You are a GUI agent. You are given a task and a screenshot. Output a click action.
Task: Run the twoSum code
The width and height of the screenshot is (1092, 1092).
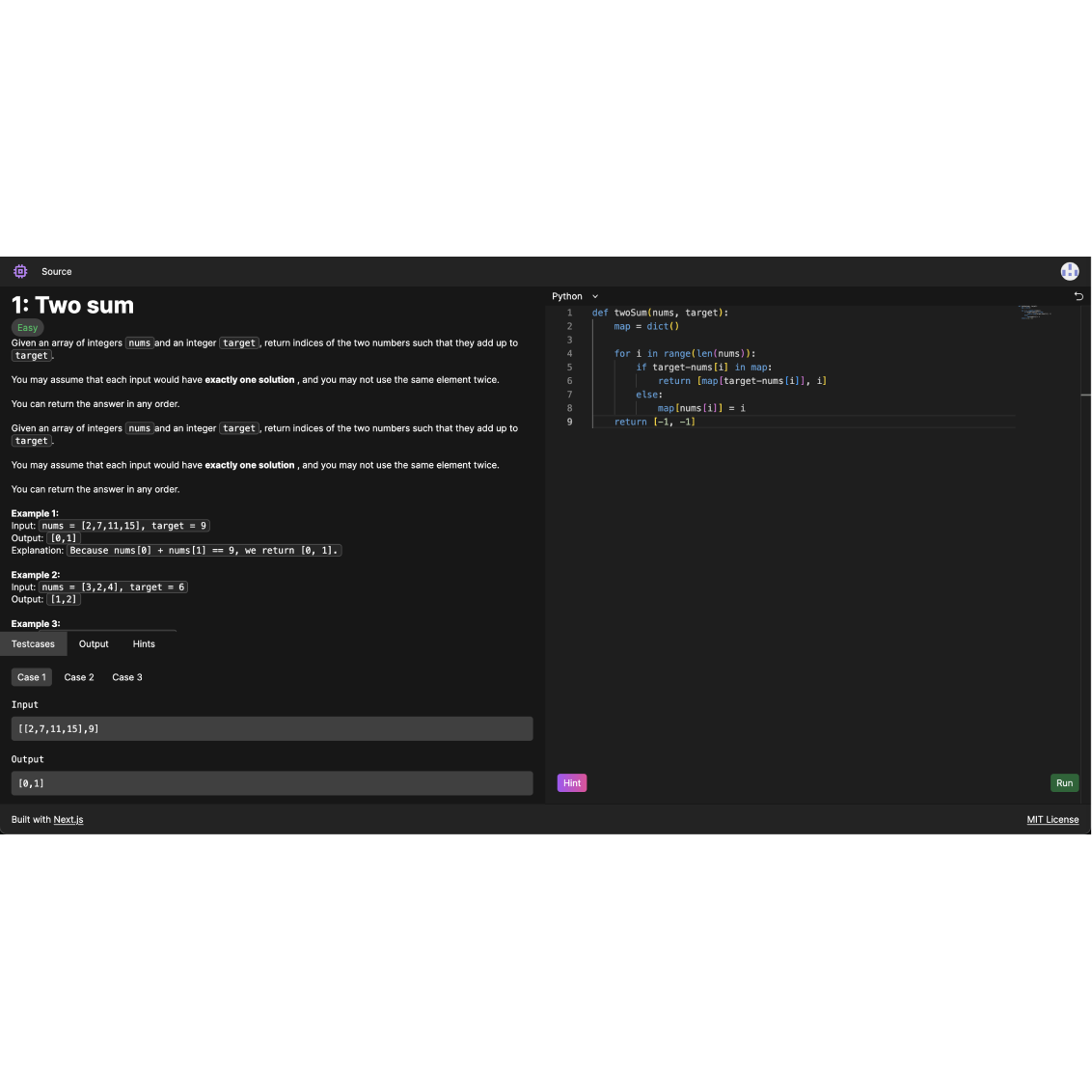pos(1064,782)
